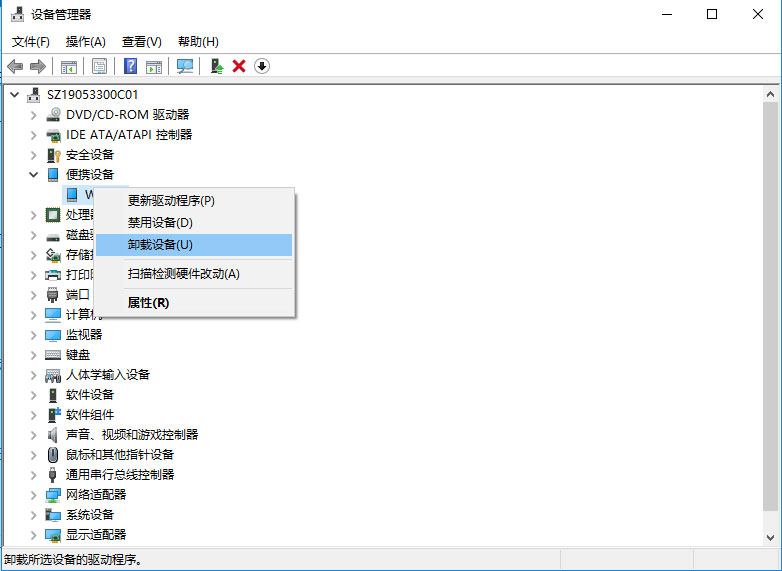Expand the 显示适配器 node
The image size is (782, 571).
(x=33, y=535)
